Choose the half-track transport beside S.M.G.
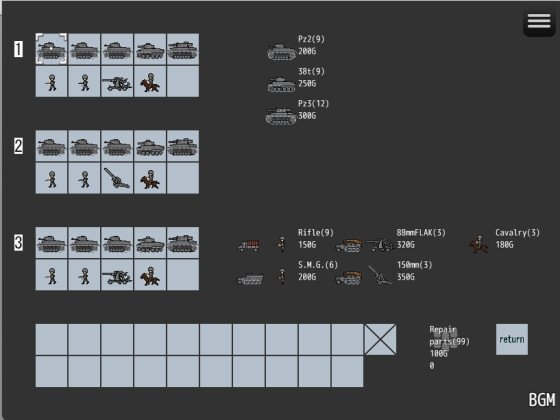Image resolution: width=560 pixels, height=420 pixels. tap(250, 279)
